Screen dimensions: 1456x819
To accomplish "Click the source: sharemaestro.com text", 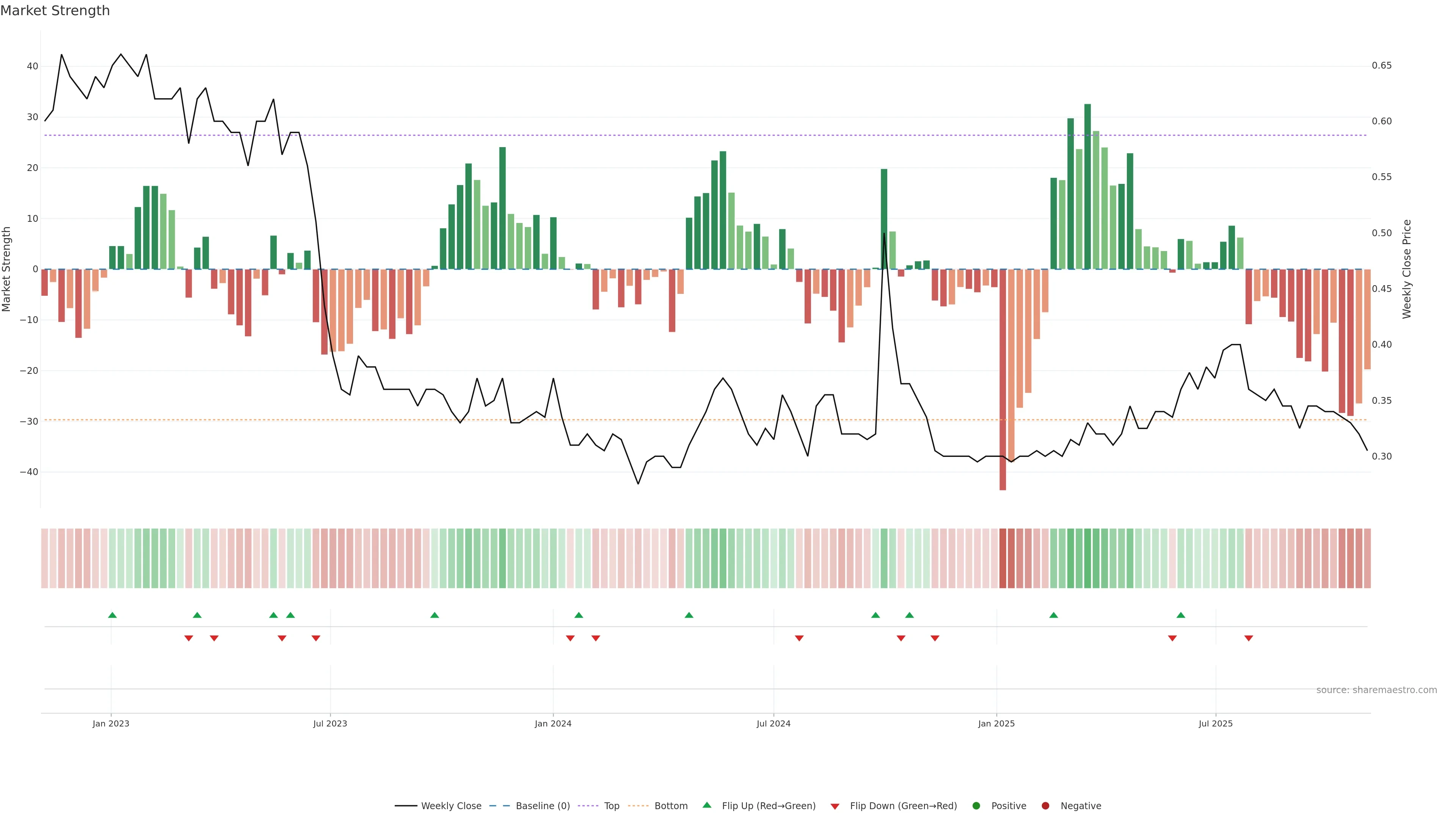I will 1376,690.
